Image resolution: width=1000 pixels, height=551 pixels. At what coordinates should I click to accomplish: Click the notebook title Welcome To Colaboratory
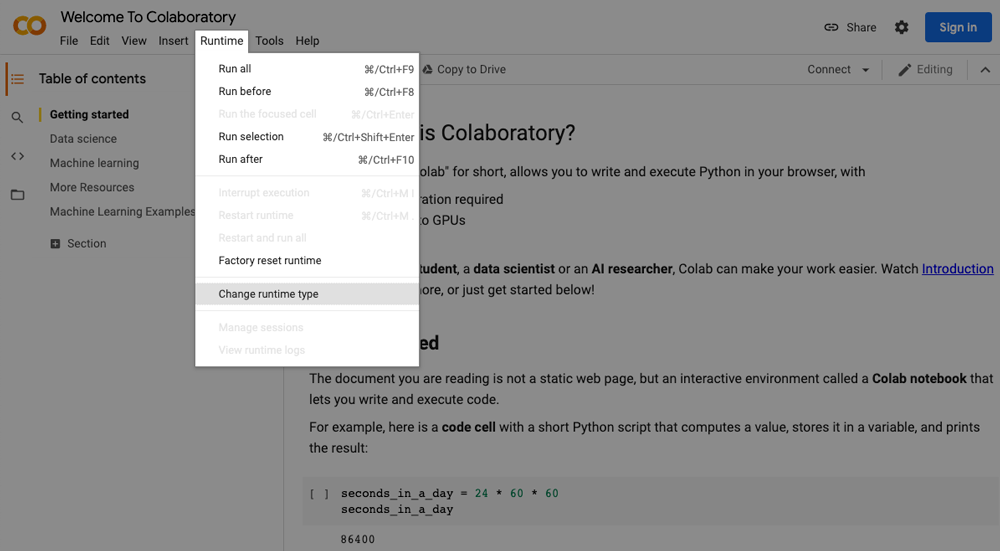[148, 17]
